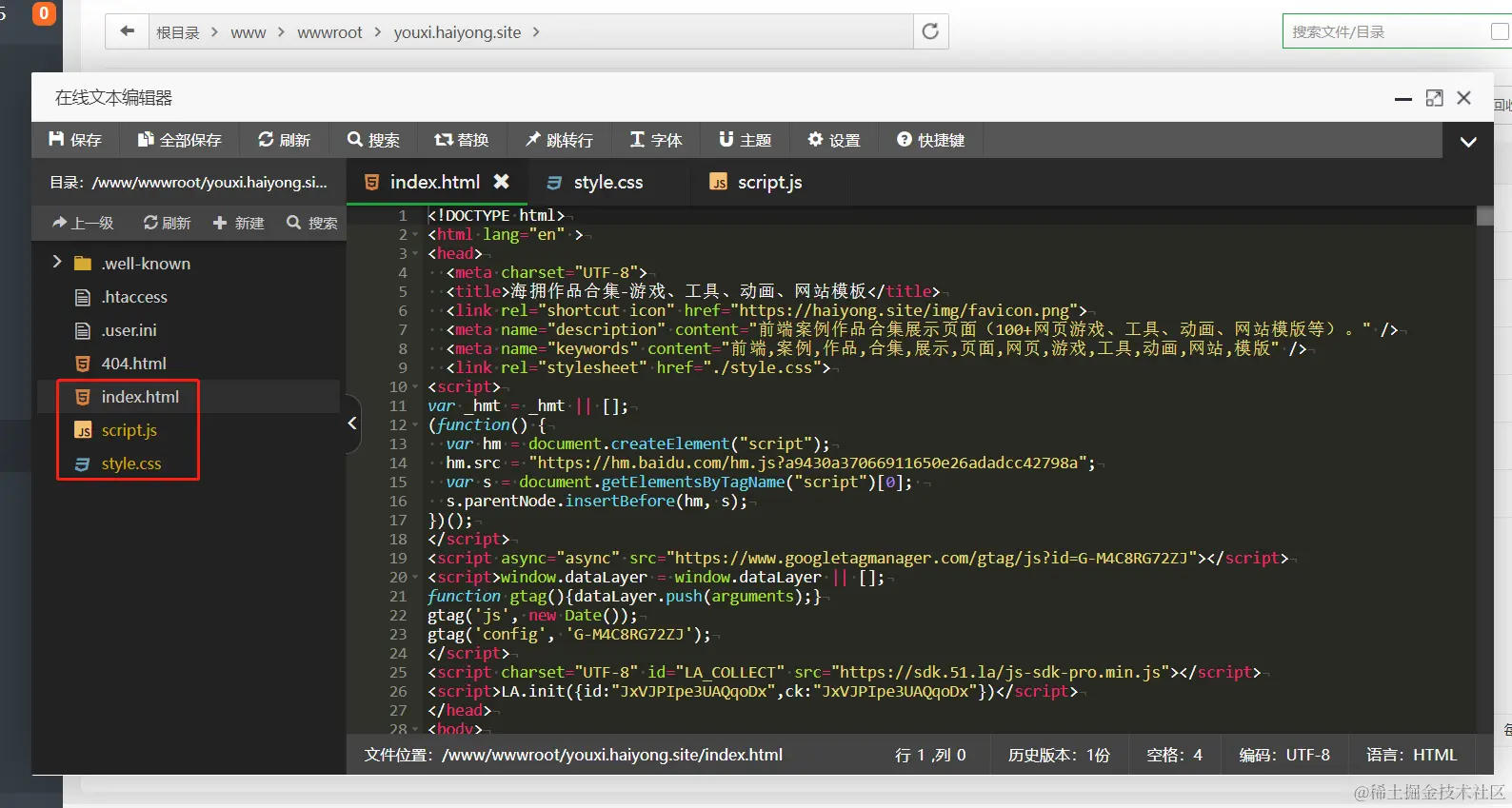Fold the script block at line 10
The width and height of the screenshot is (1512, 808).
pos(415,387)
